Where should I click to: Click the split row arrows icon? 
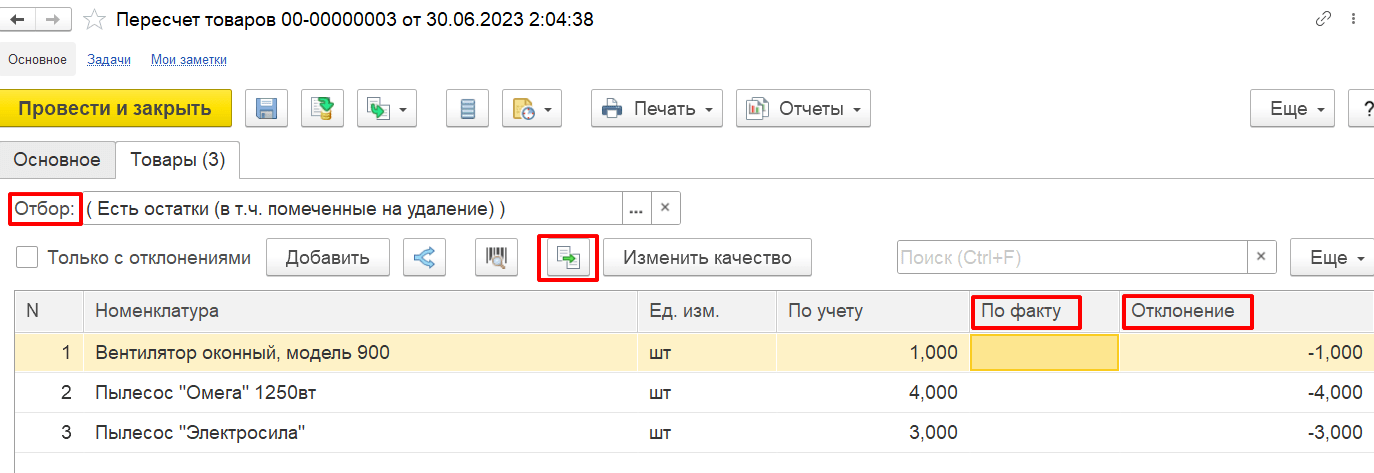(424, 257)
